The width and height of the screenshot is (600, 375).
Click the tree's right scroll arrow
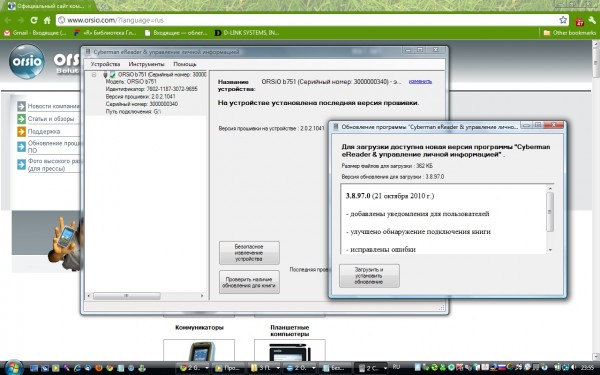tap(202, 296)
